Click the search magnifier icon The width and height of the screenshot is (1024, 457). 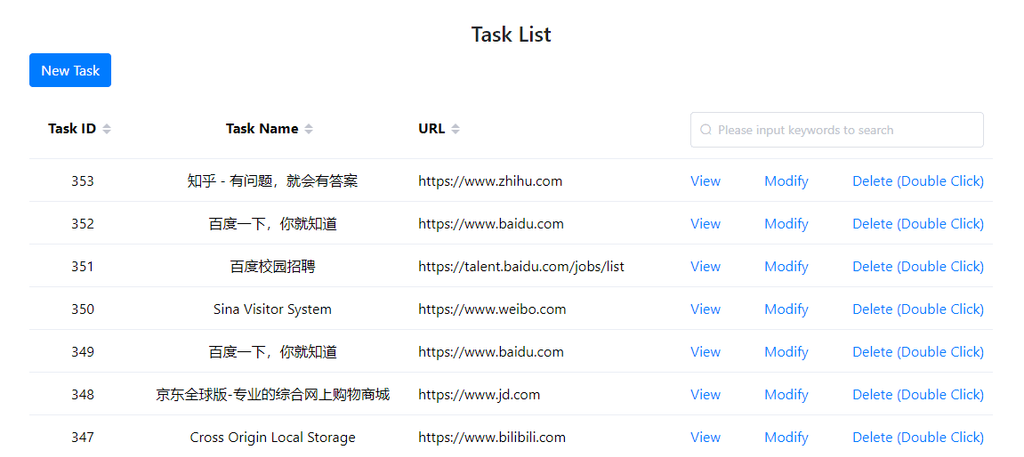pos(705,130)
